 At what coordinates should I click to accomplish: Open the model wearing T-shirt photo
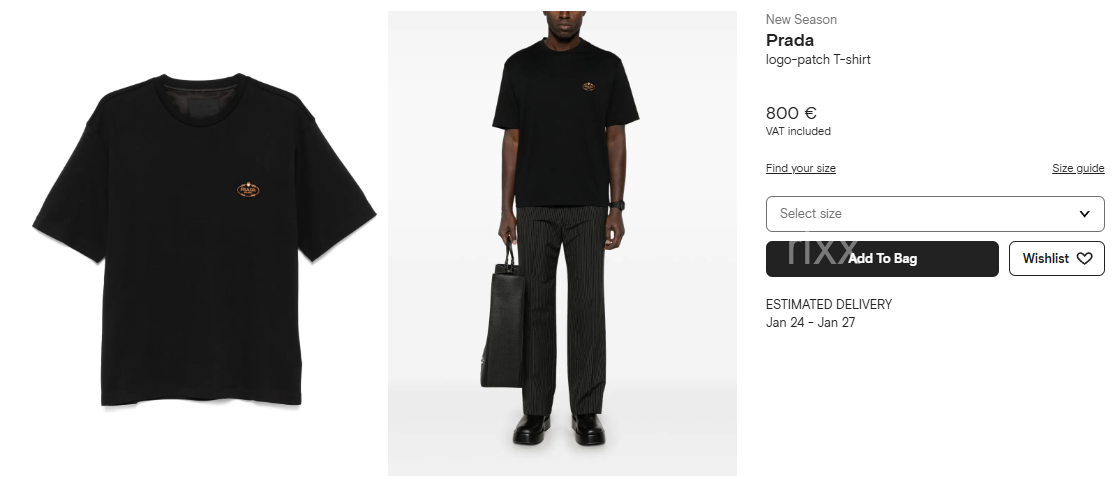[562, 243]
